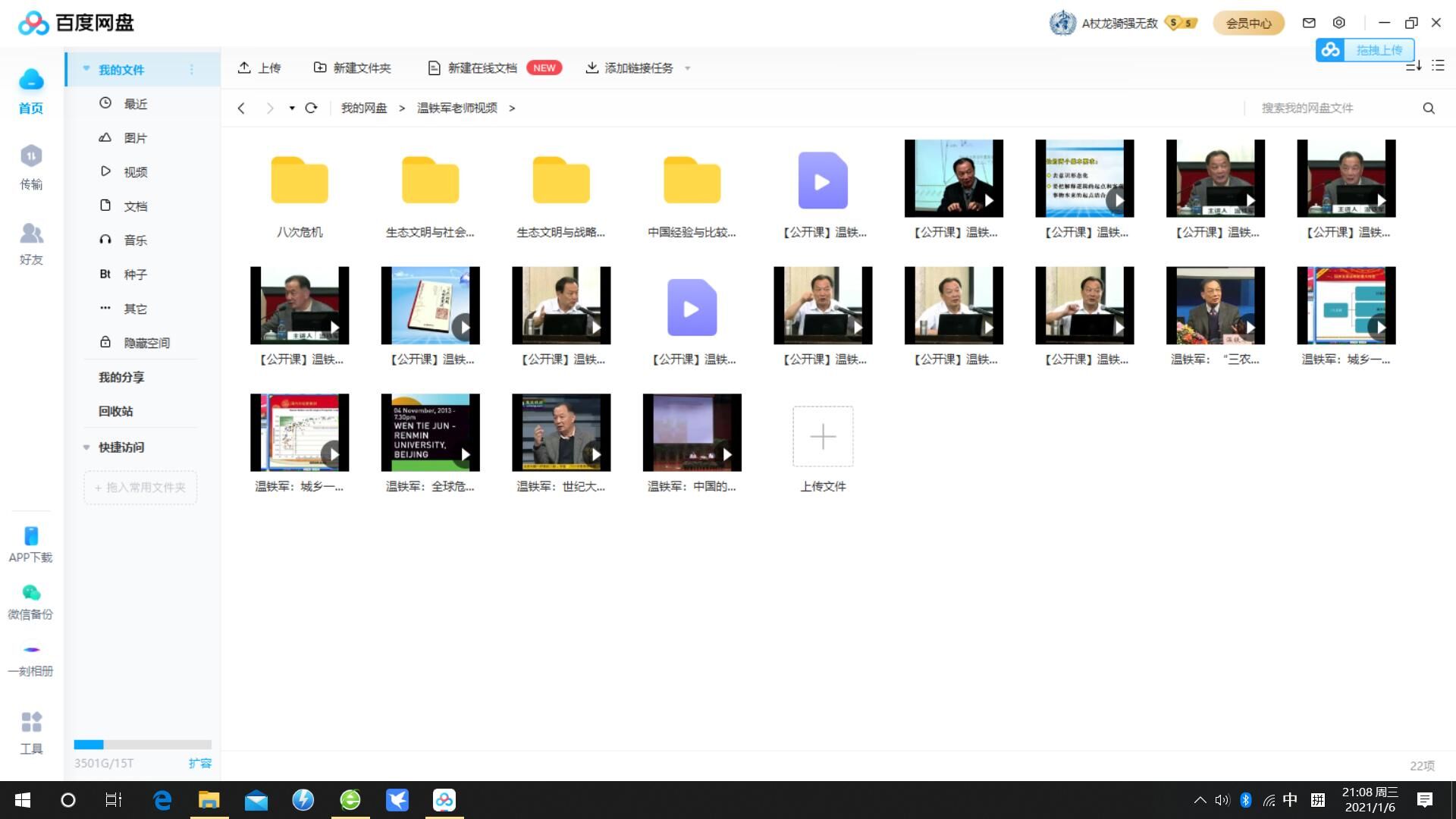This screenshot has height=819, width=1456.
Task: Open the mail message icon in title bar
Action: click(1309, 23)
